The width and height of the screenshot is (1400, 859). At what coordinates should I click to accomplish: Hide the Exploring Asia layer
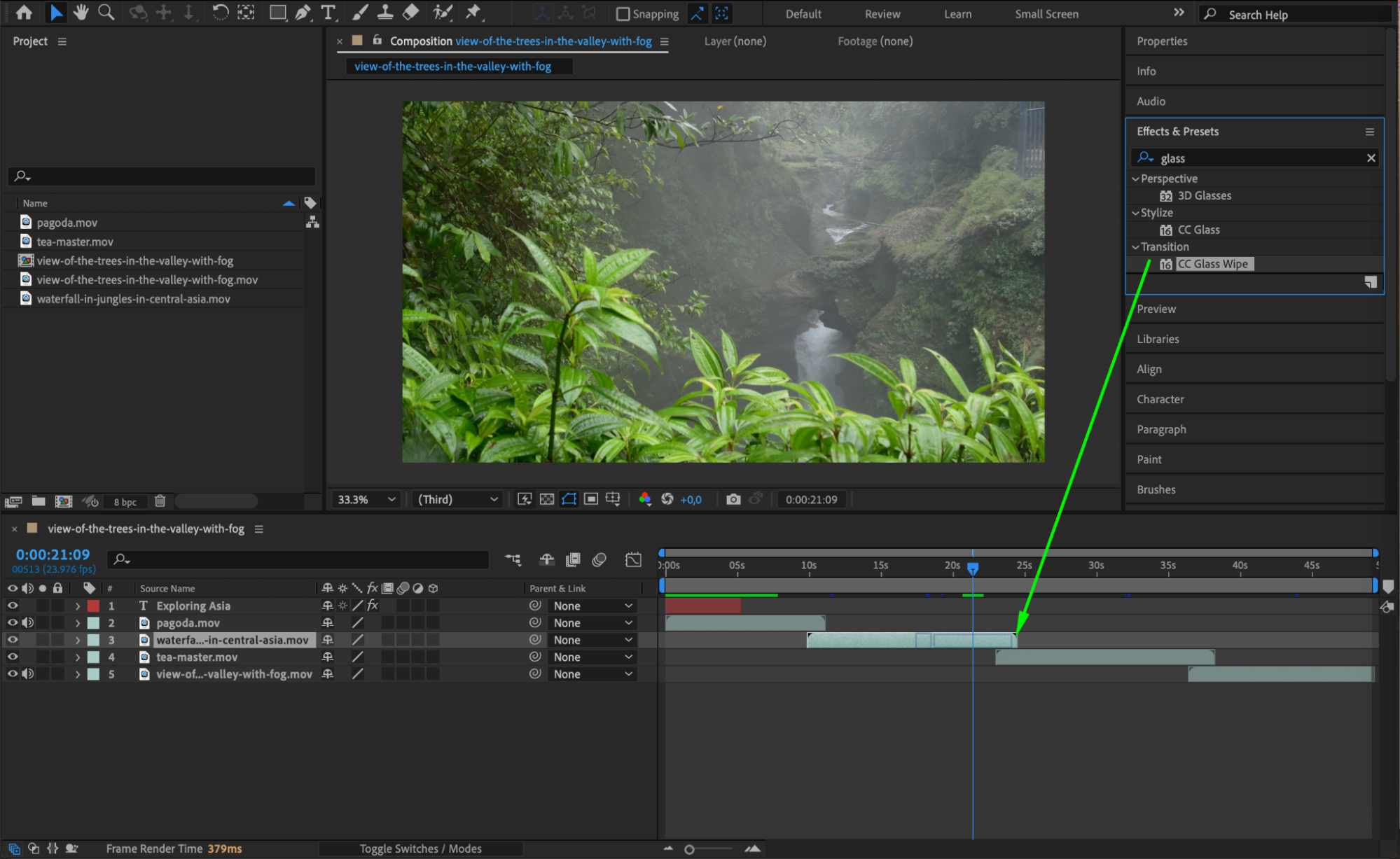(13, 606)
